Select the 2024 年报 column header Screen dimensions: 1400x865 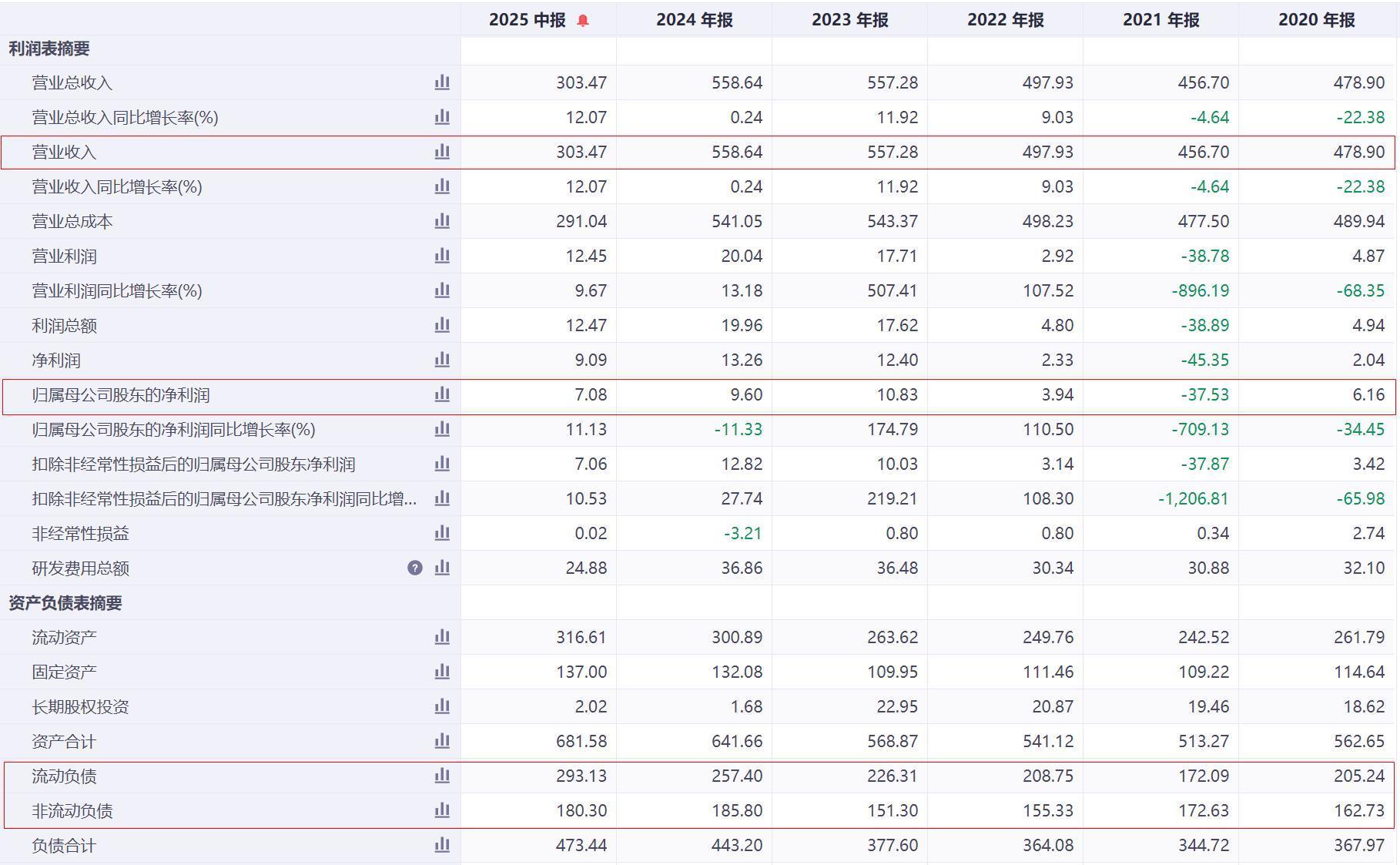point(694,20)
